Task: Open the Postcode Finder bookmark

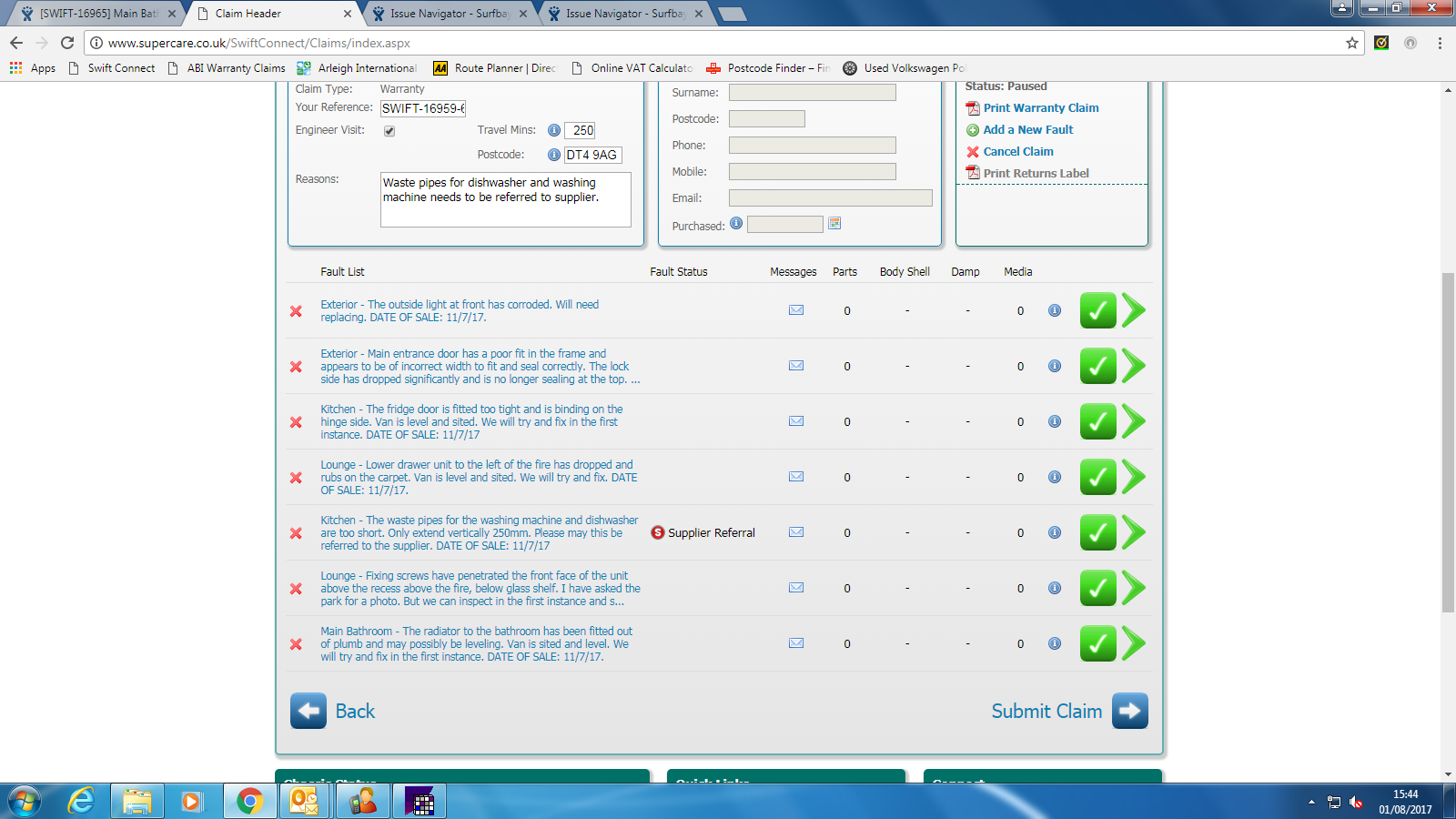Action: click(x=768, y=68)
